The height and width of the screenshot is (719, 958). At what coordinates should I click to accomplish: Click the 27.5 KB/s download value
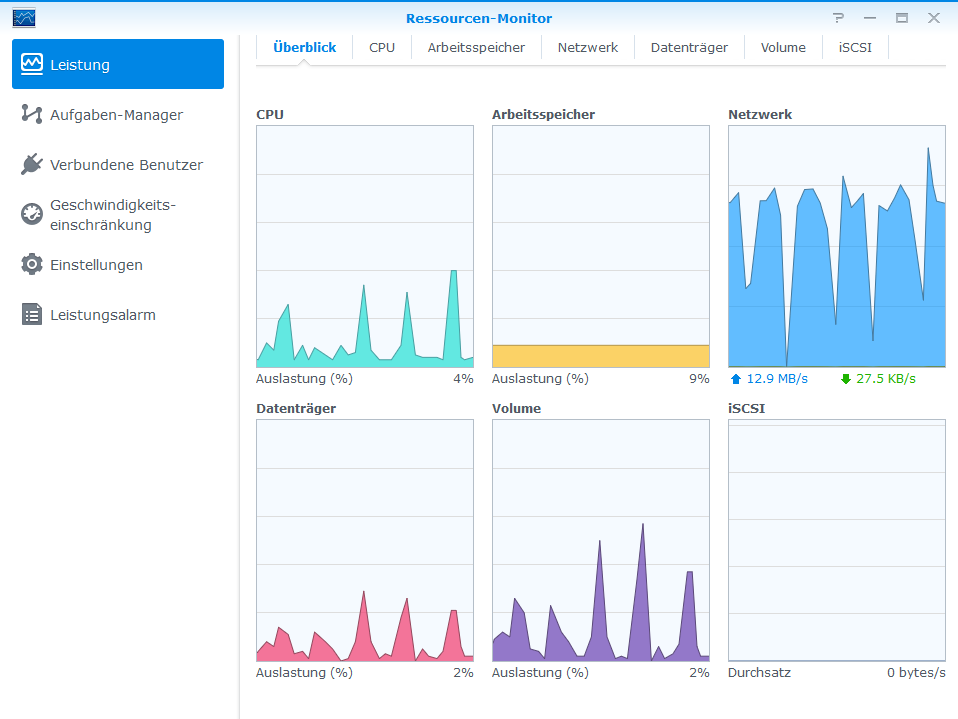[886, 379]
